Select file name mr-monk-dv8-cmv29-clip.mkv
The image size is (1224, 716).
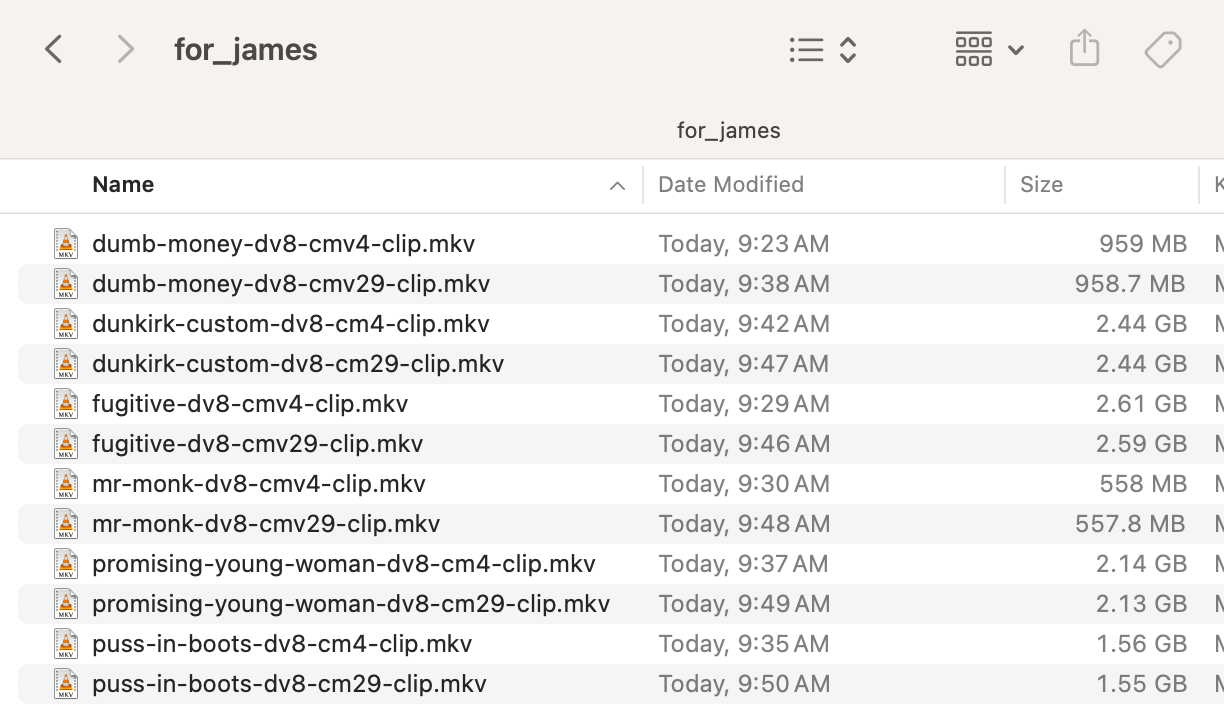tap(266, 523)
